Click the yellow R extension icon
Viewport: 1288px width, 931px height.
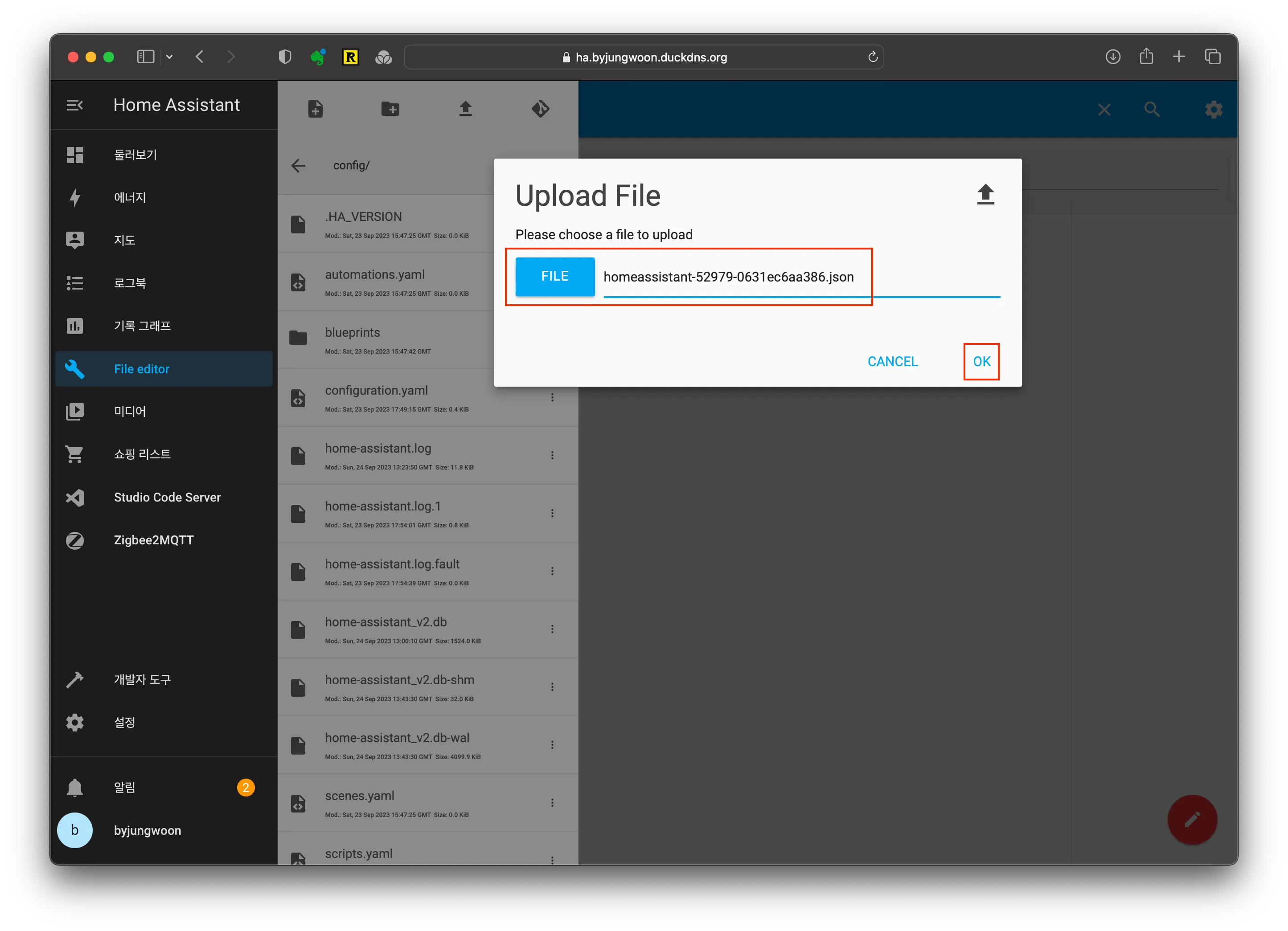click(x=350, y=57)
